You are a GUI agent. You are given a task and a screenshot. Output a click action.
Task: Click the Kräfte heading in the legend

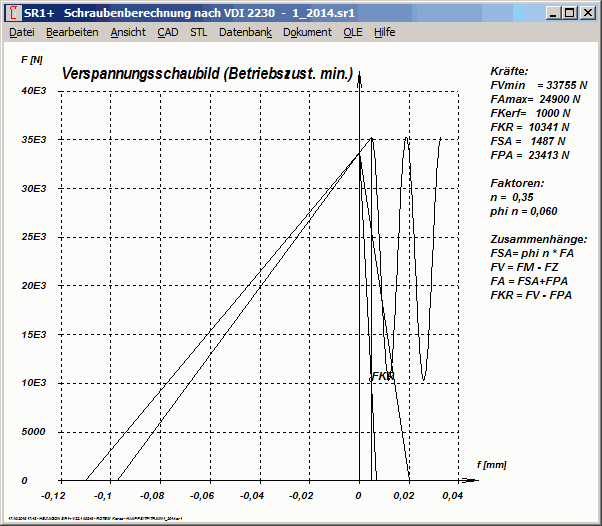tap(510, 72)
